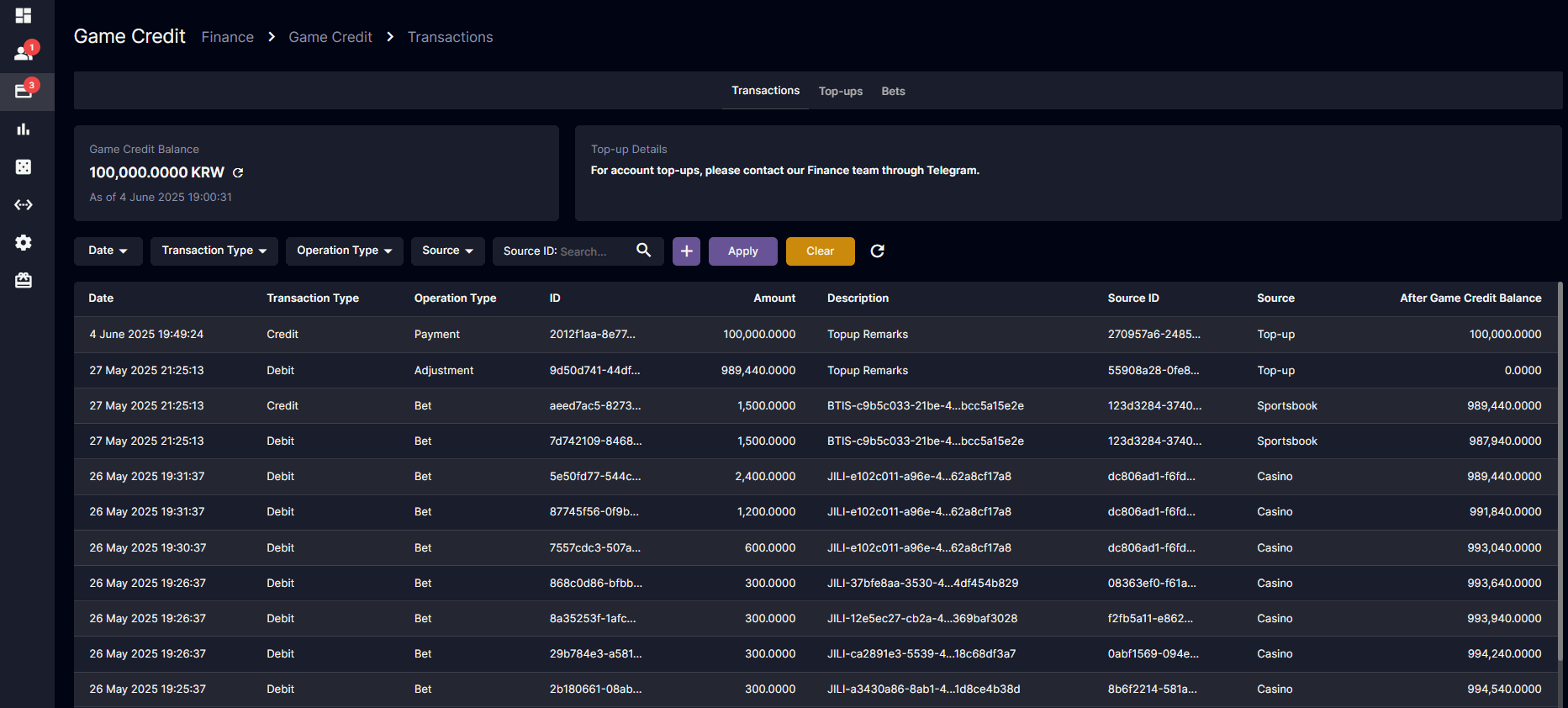Viewport: 1568px width, 708px height.
Task: Open the bar chart reports icon
Action: 24,129
